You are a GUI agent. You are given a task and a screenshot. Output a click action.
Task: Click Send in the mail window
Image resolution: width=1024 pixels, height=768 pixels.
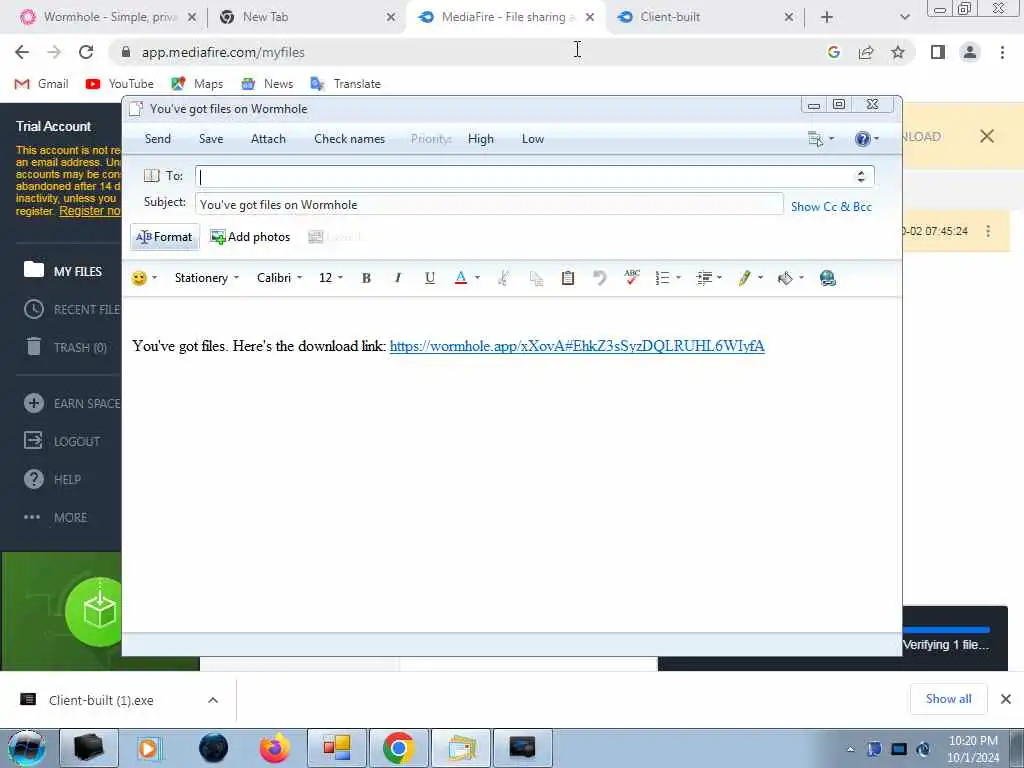tap(157, 139)
